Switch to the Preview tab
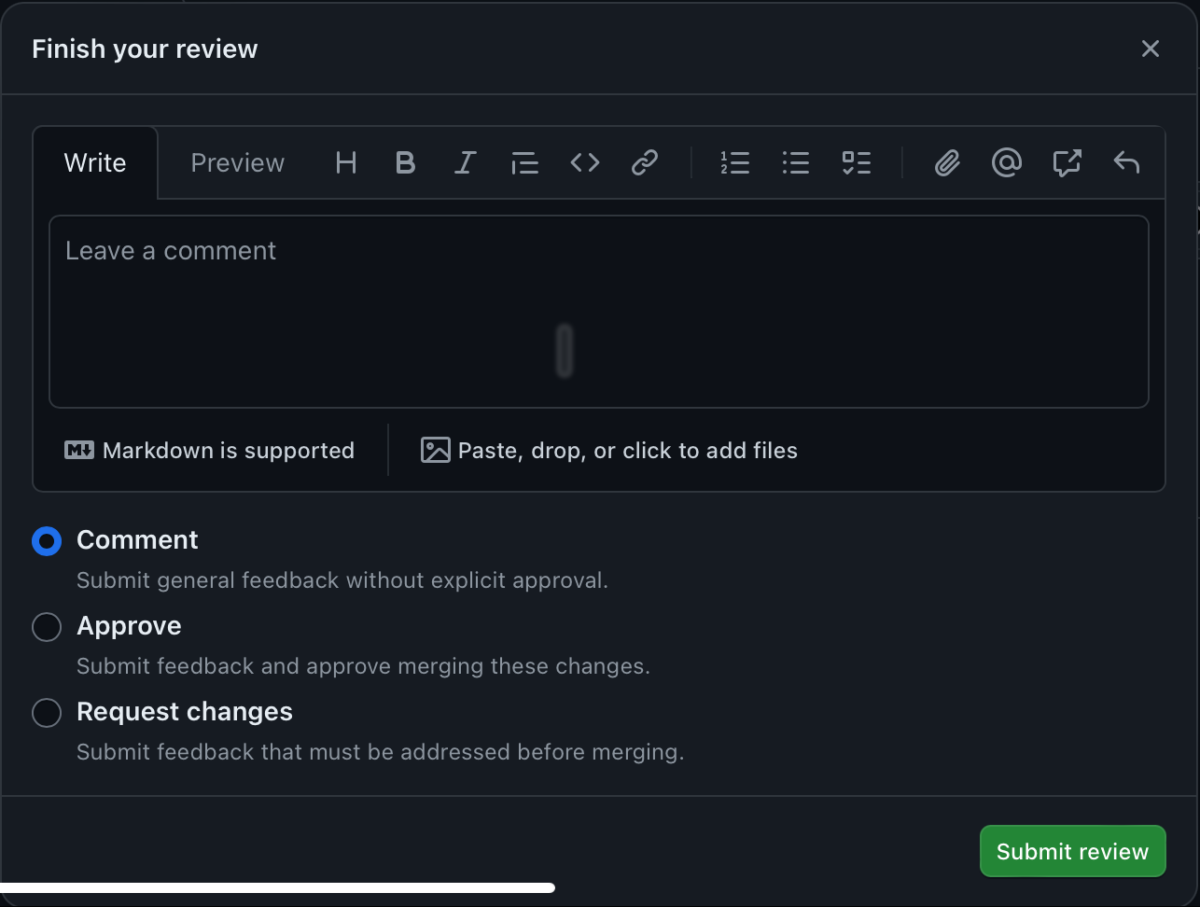The image size is (1200, 907). coord(237,163)
